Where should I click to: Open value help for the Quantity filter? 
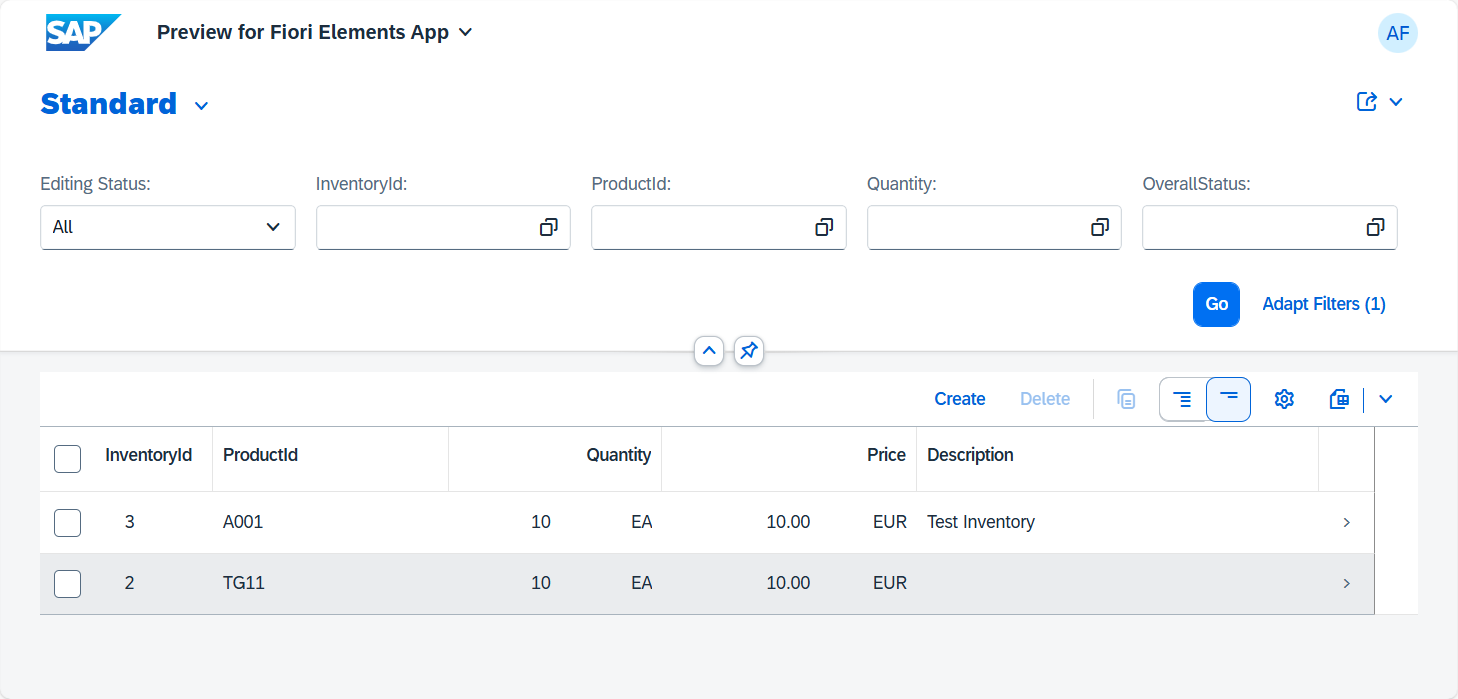1100,227
